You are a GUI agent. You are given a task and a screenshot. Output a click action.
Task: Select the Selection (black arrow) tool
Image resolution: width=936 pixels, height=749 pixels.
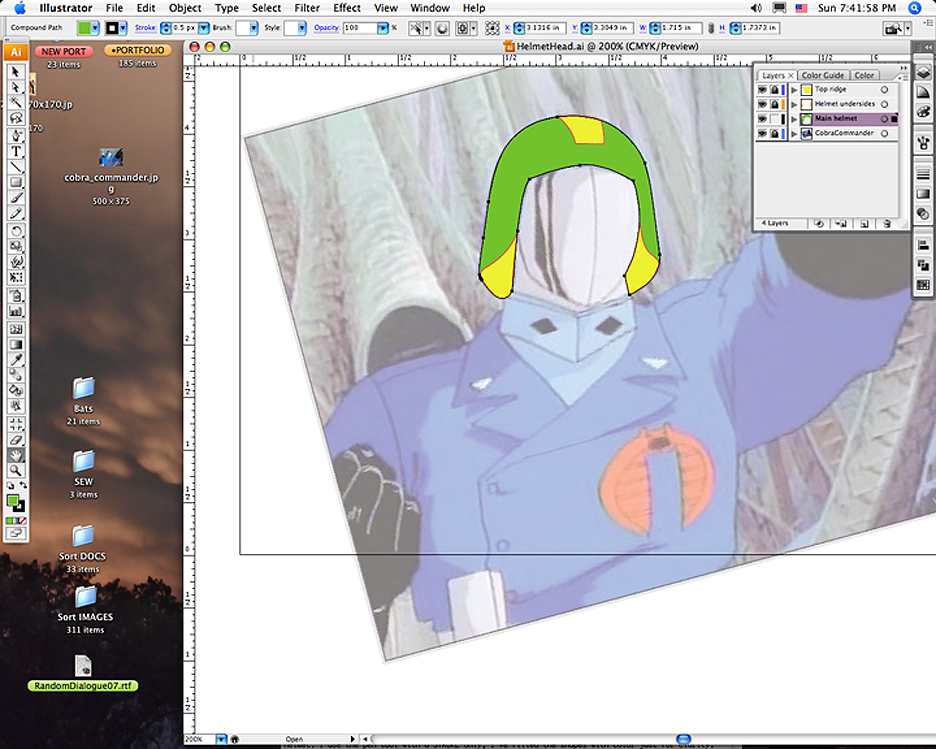click(16, 72)
